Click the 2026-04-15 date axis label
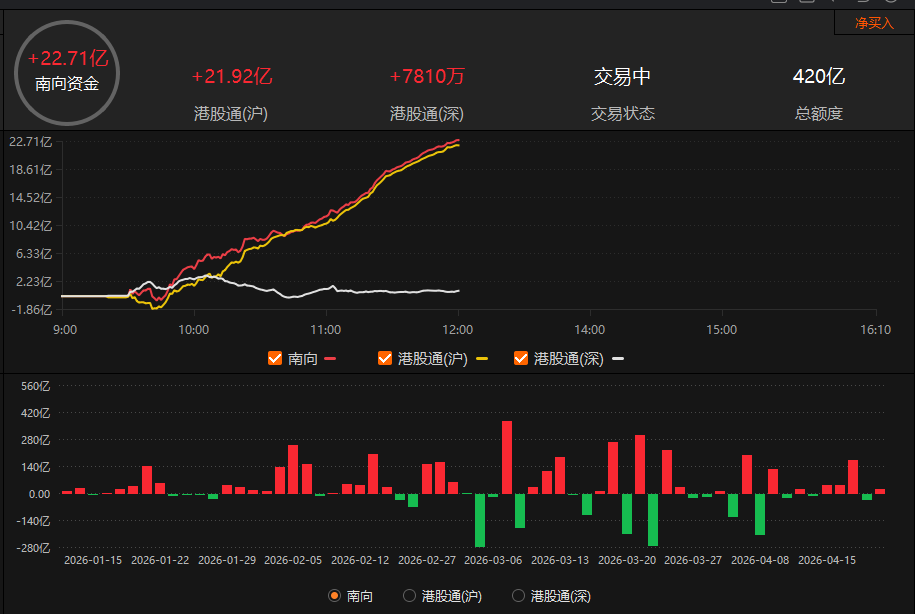The width and height of the screenshot is (915, 614). 827,560
